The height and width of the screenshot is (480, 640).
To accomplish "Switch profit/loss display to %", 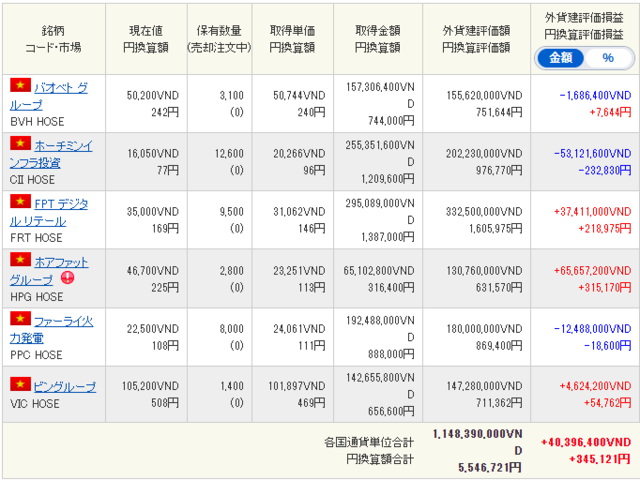I will click(608, 58).
